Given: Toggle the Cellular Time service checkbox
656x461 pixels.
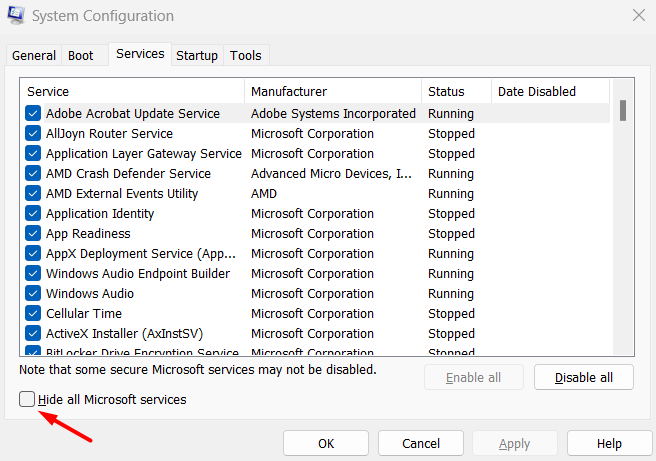Looking at the screenshot, I should click(33, 314).
